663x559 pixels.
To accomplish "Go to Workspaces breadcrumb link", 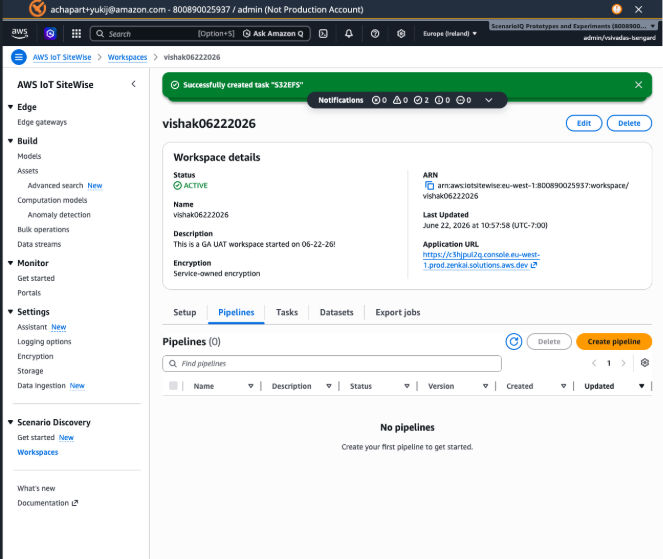I will (127, 57).
